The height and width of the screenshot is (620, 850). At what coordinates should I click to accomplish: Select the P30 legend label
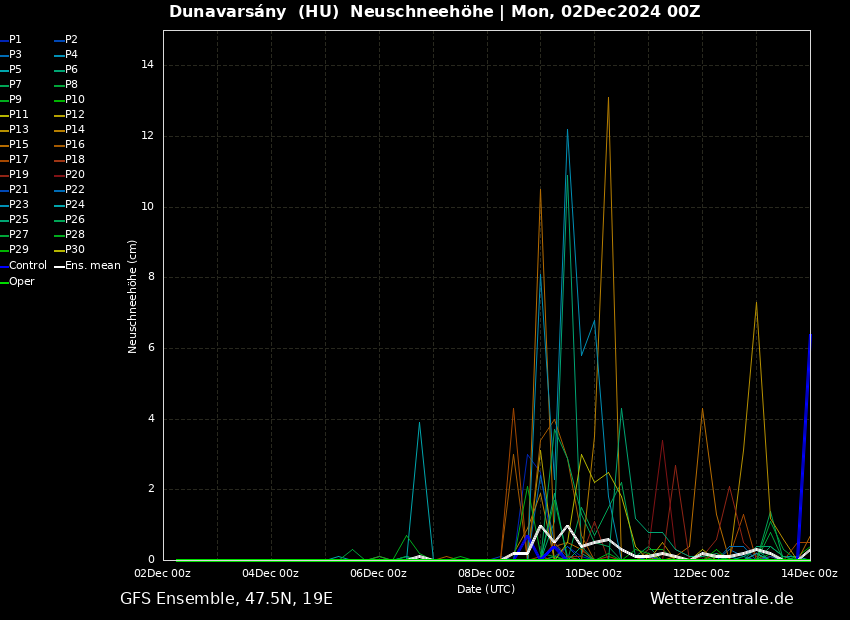pos(75,250)
